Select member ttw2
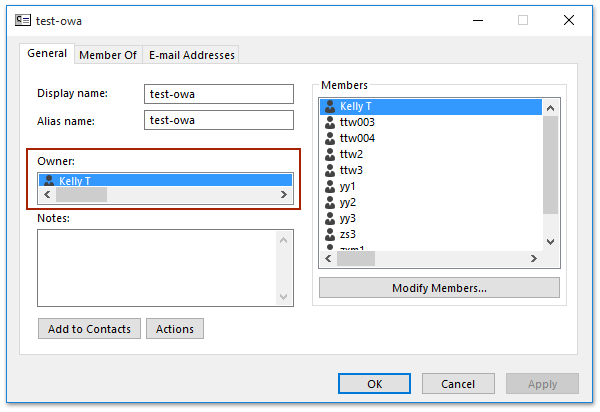Viewport: 600px width, 412px height. click(x=431, y=155)
